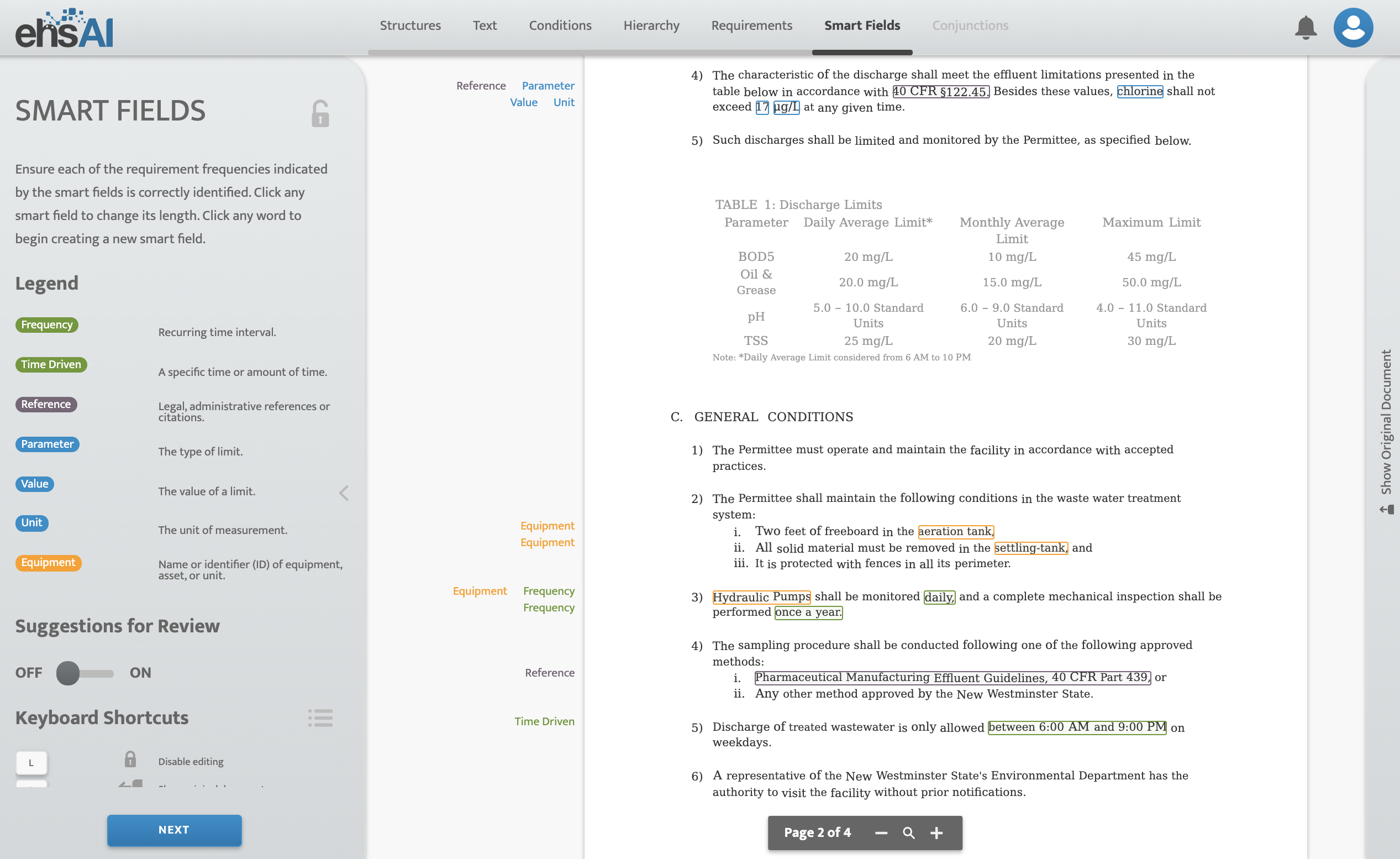Click the magnifier search icon

tap(908, 833)
